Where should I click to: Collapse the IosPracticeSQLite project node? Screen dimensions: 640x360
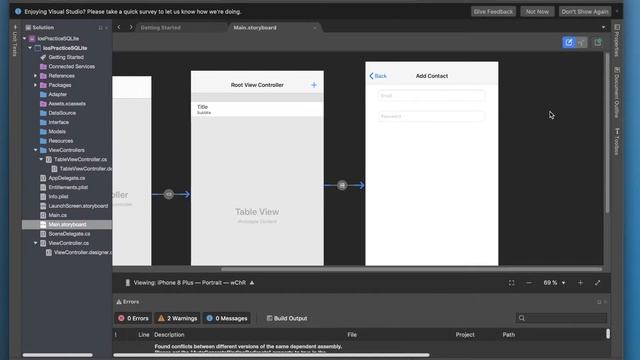tap(30, 48)
